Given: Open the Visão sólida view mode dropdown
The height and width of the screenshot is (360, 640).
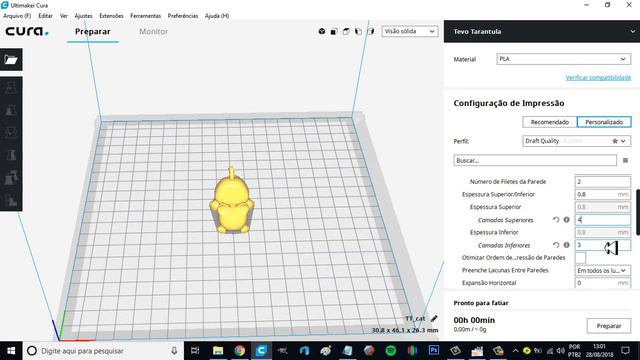Looking at the screenshot, I should point(410,31).
